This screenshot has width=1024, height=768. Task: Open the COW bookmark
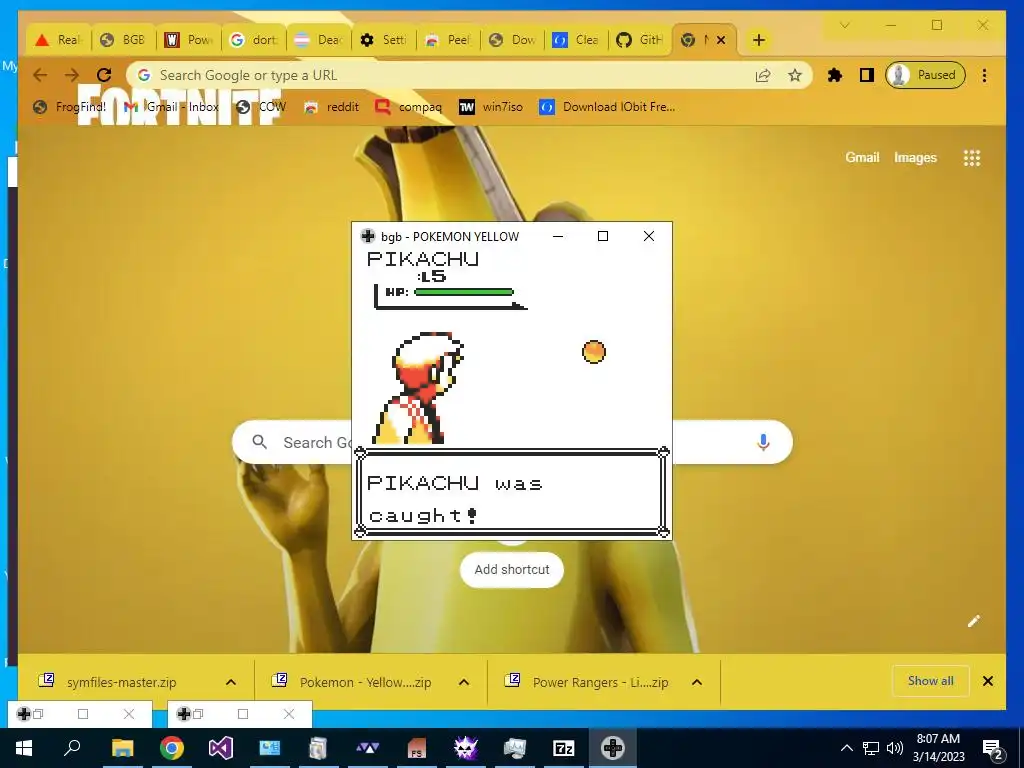click(261, 106)
